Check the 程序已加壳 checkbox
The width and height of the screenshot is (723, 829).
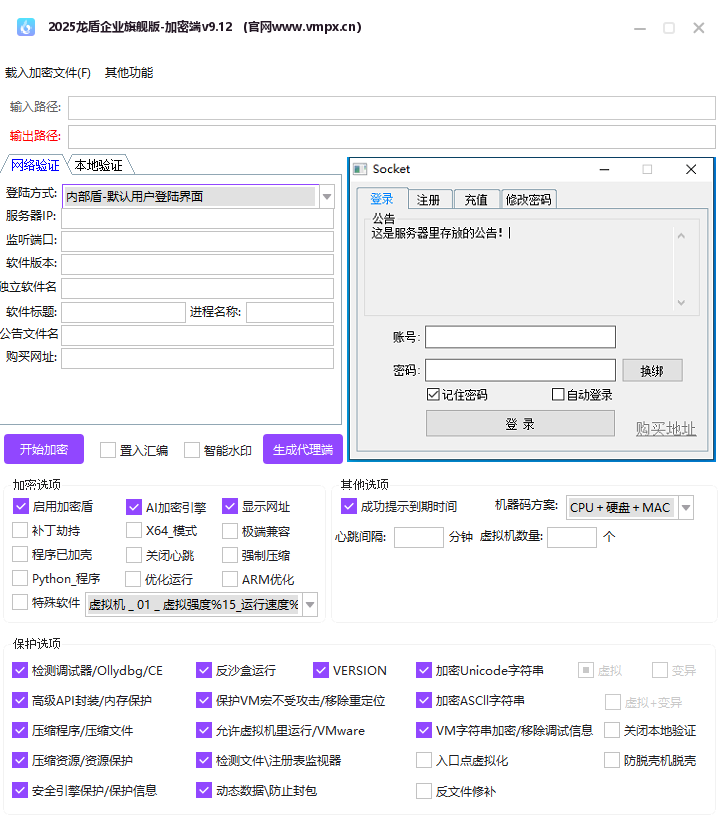[x=20, y=554]
